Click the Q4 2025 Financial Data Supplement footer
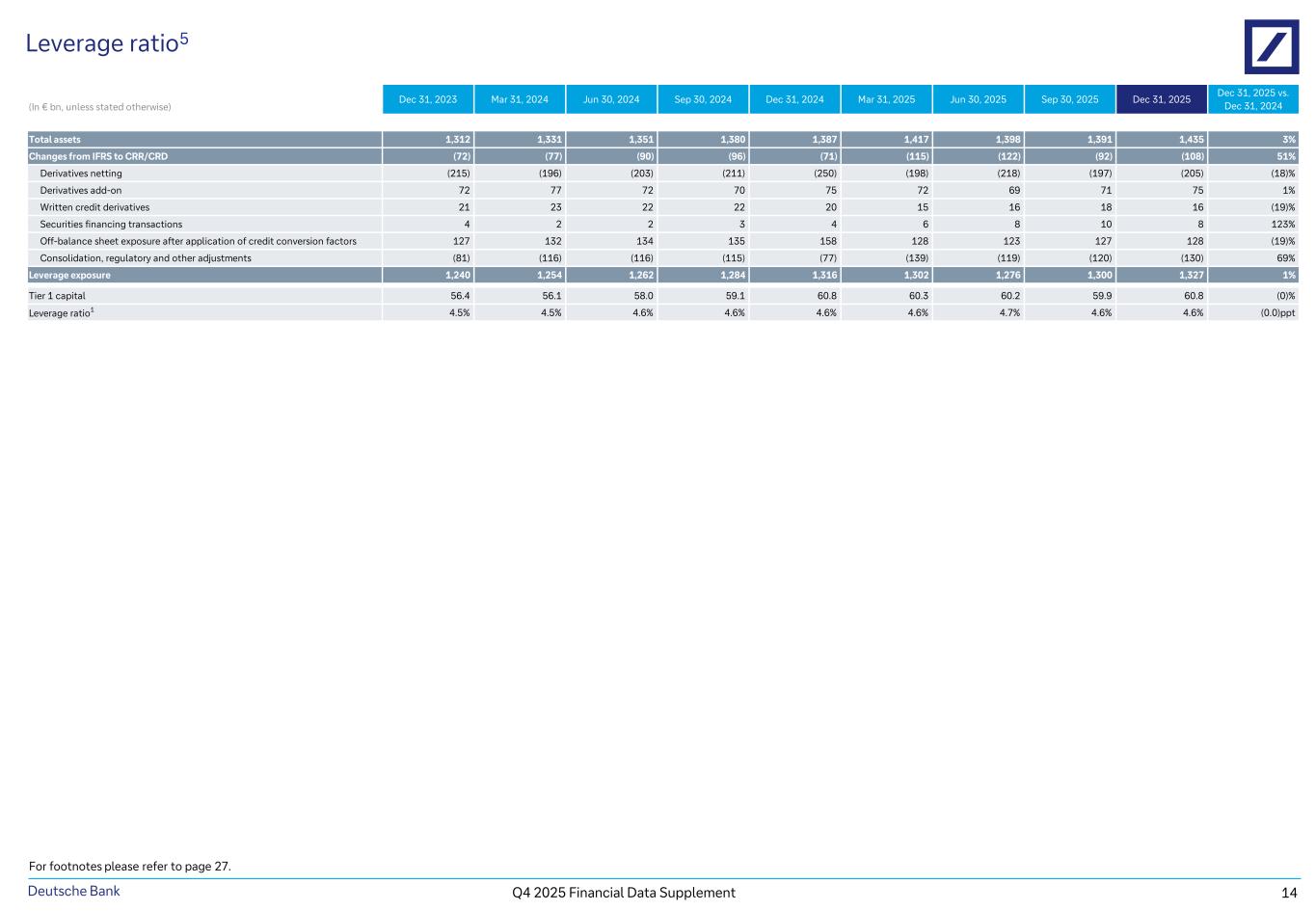The height and width of the screenshot is (911, 1316). point(624,893)
